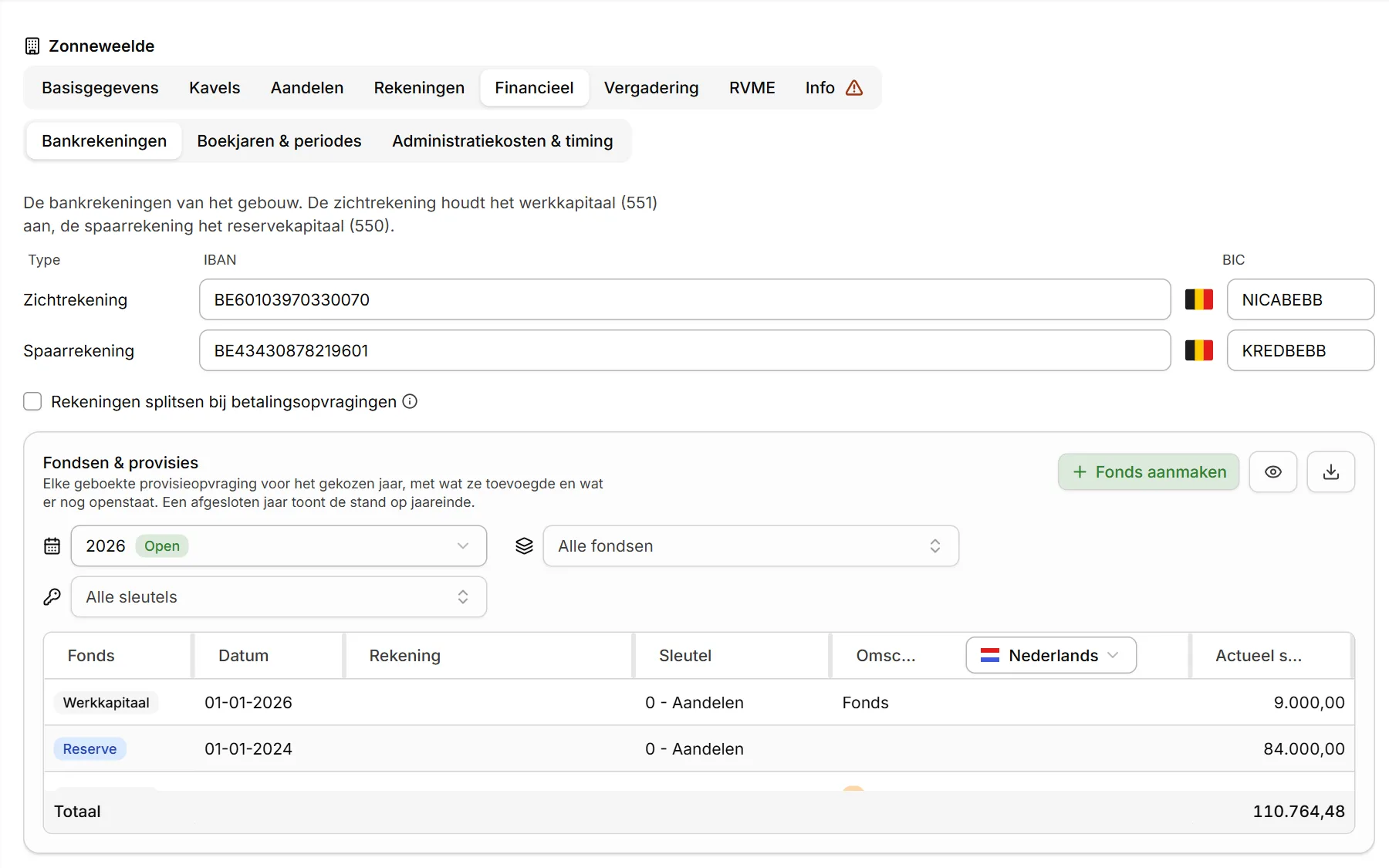Image resolution: width=1389 pixels, height=868 pixels.
Task: Click the key icon beside Alle sleutels
Action: (x=52, y=597)
